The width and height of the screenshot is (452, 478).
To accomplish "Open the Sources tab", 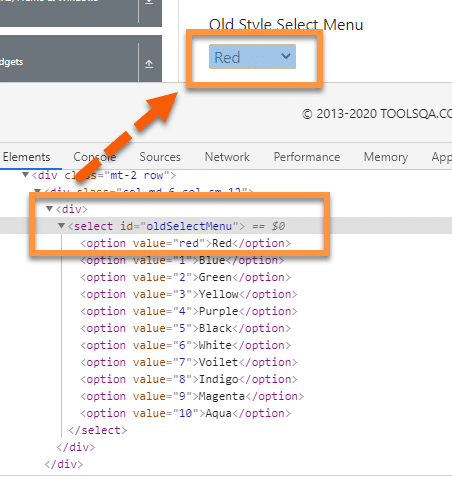I will tap(160, 157).
